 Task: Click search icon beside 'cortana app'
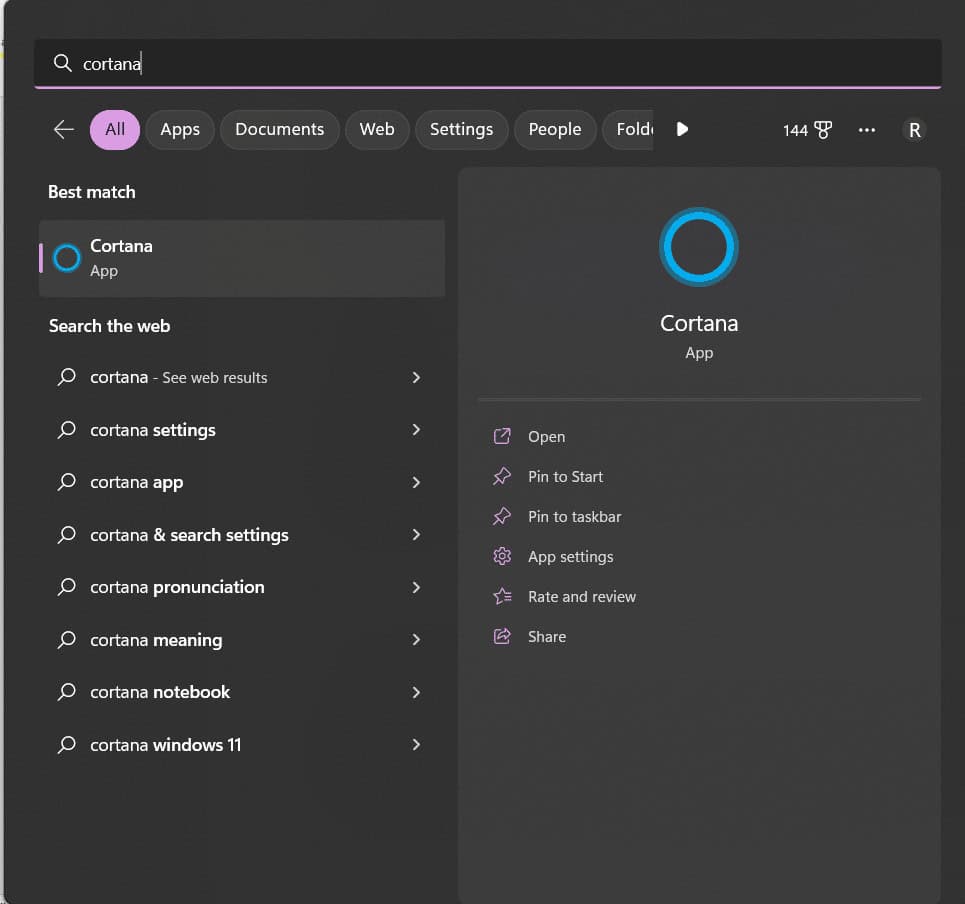[66, 482]
